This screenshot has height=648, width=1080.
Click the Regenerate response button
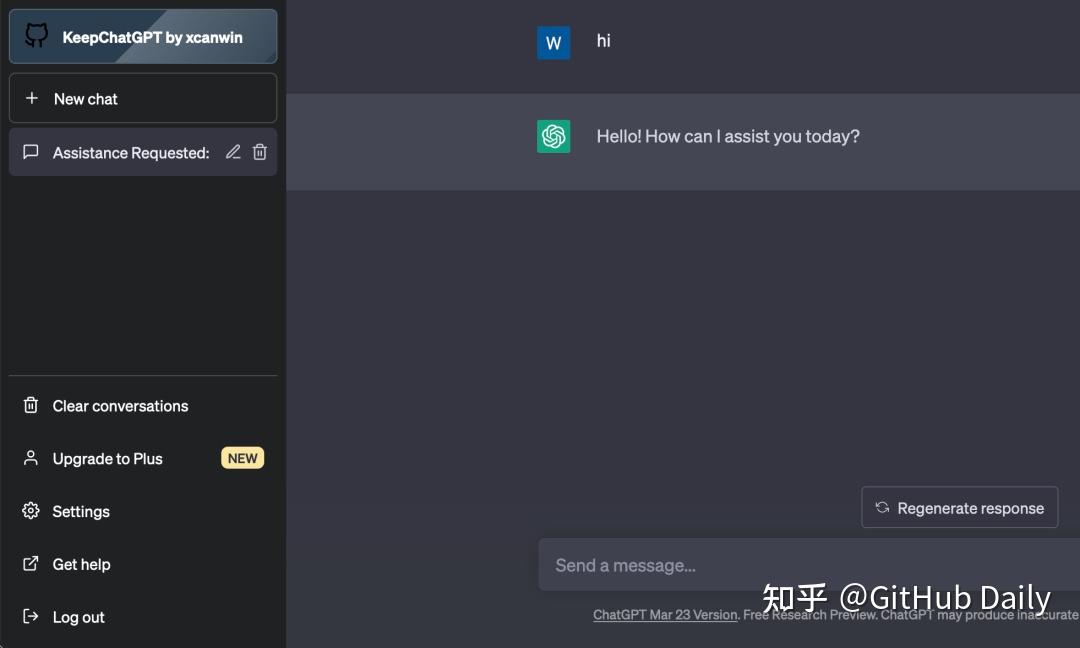pyautogui.click(x=959, y=508)
